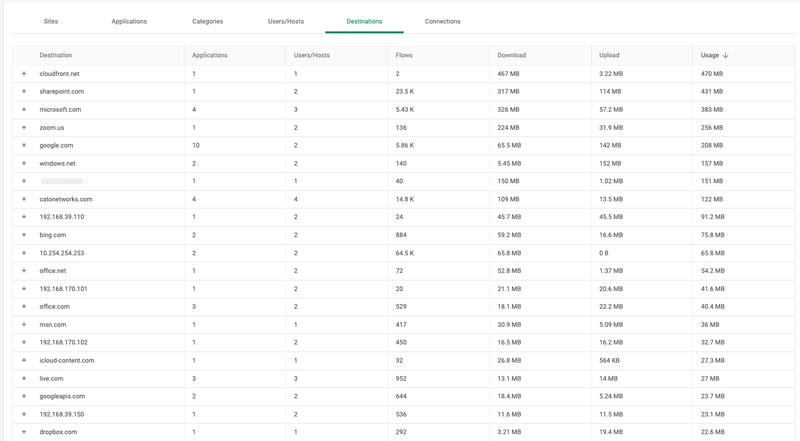The image size is (800, 441).
Task: Expand the microsoft.com row
Action: 24,109
